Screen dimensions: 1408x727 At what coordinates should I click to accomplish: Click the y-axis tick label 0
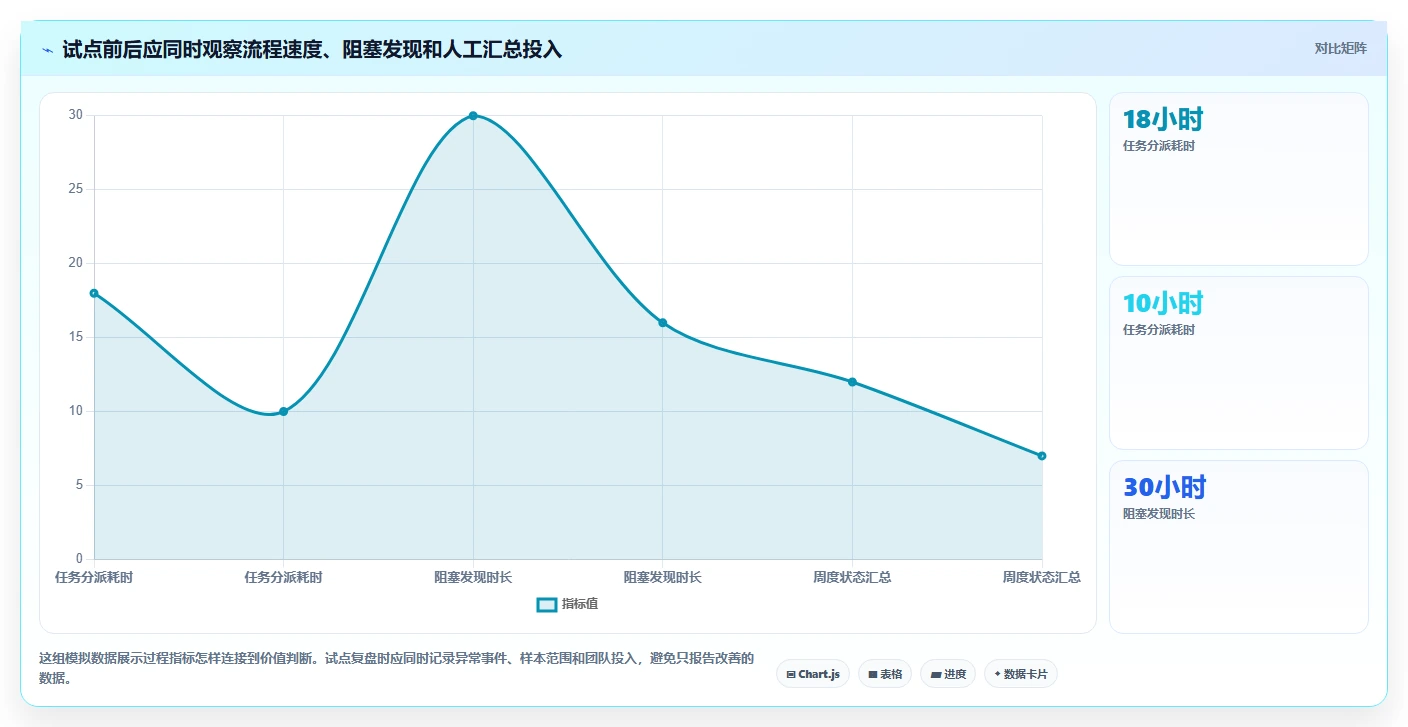(x=80, y=559)
